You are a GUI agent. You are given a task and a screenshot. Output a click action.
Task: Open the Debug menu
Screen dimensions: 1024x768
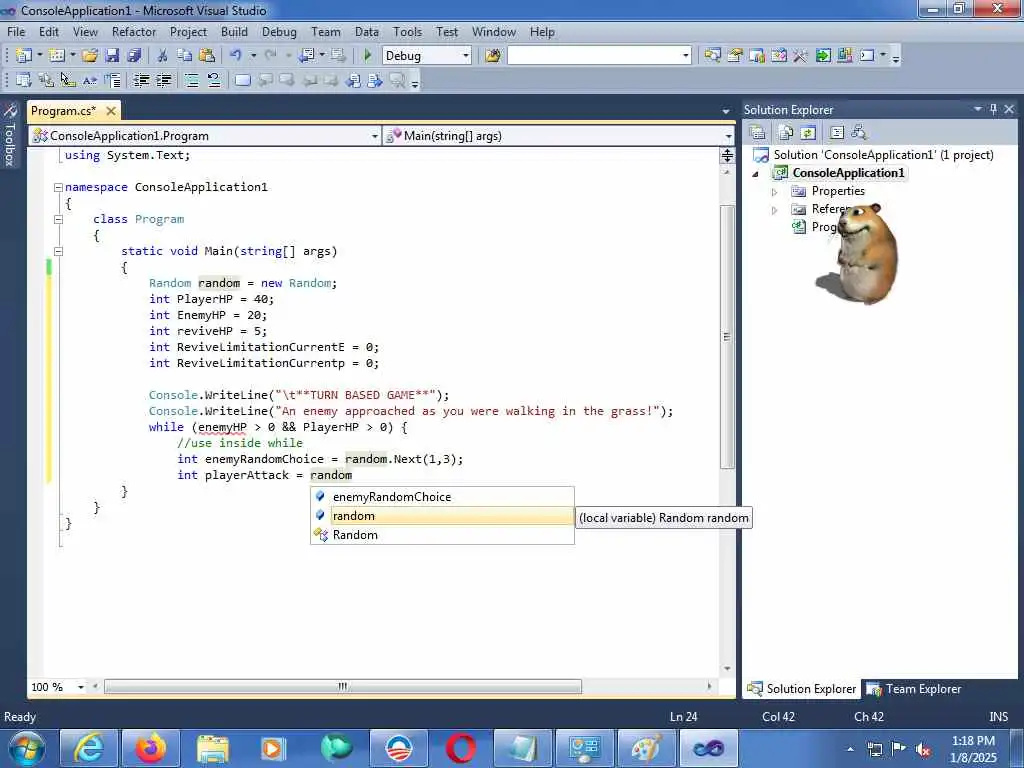(279, 31)
